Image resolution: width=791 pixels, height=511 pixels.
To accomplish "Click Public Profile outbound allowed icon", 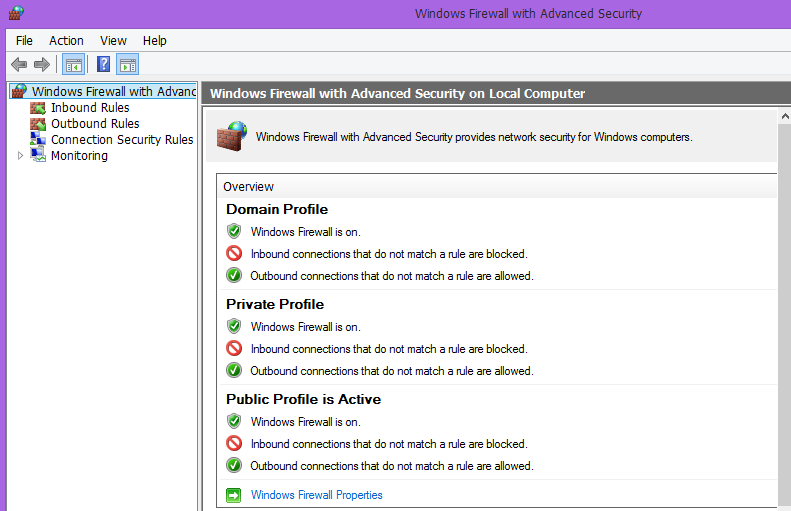I will [234, 465].
